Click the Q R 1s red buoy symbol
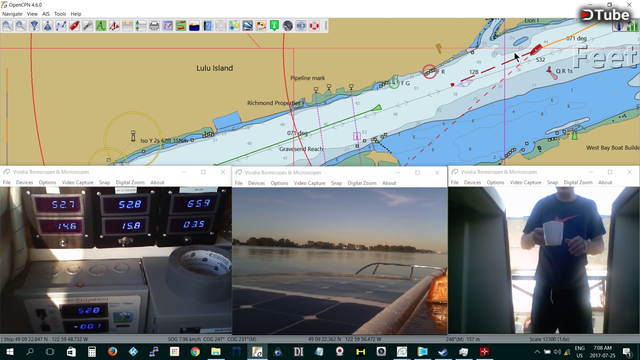Image resolution: width=640 pixels, height=360 pixels. click(x=551, y=73)
